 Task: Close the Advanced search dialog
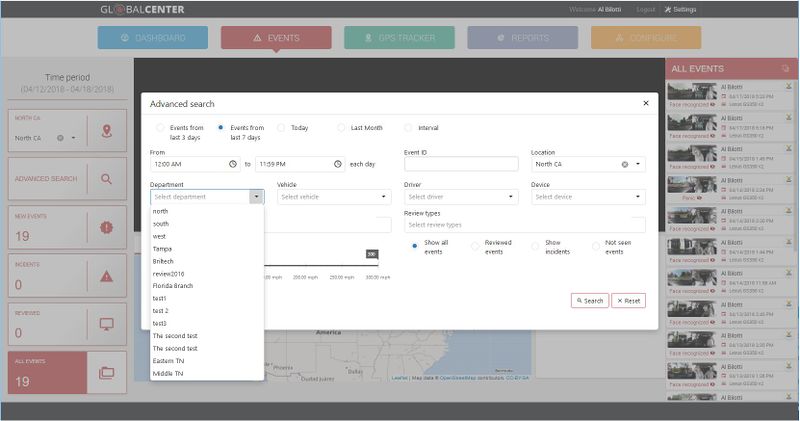point(645,103)
